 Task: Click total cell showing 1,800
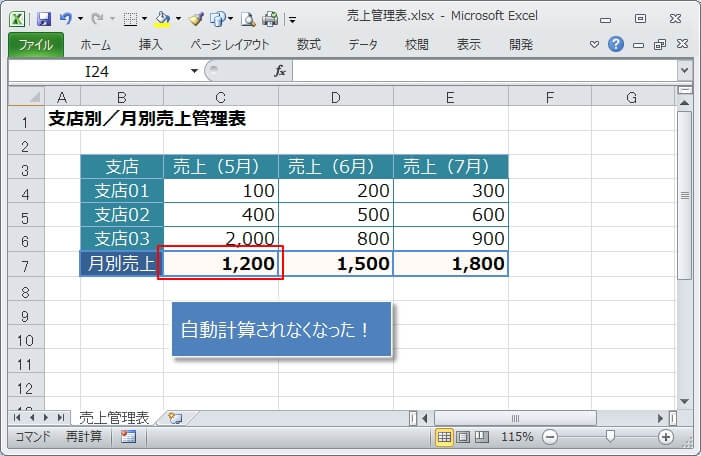[451, 264]
